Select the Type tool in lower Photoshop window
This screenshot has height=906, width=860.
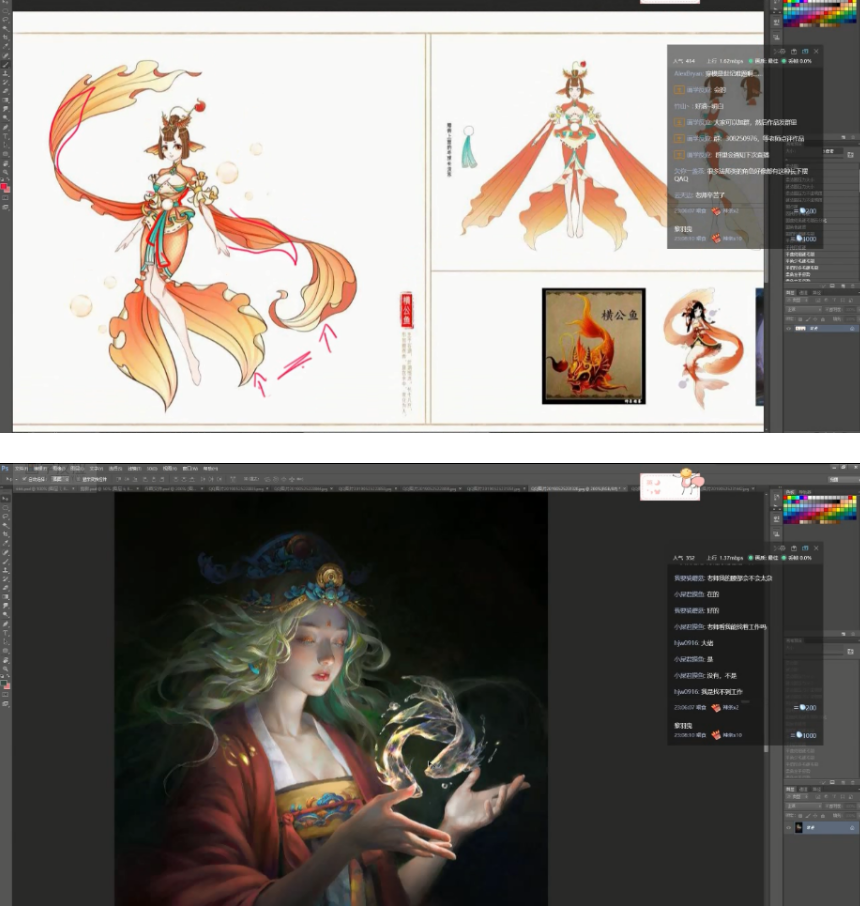point(6,633)
